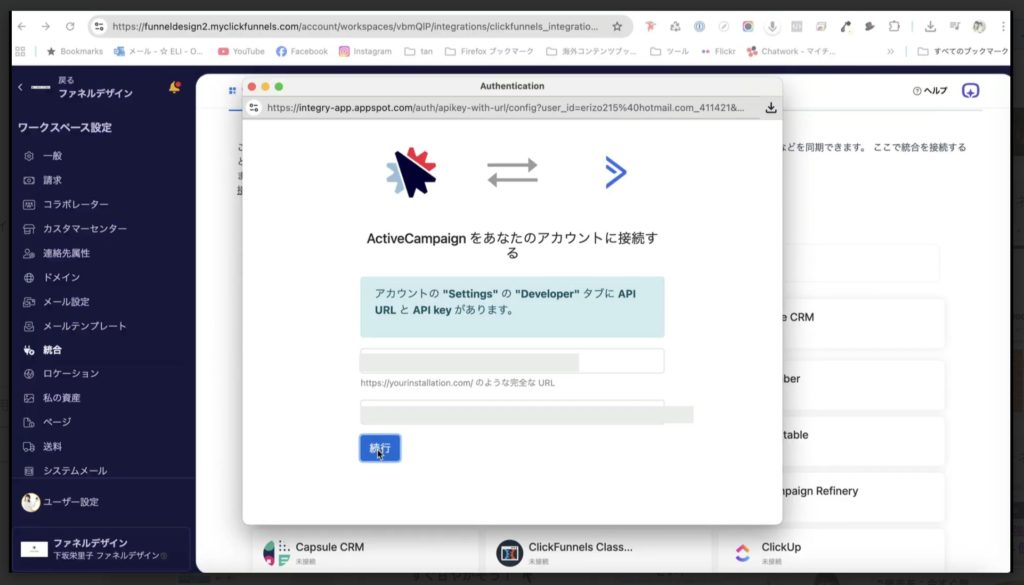Image resolution: width=1024 pixels, height=585 pixels.
Task: Expand the bookmarks overflow chevron
Action: pos(891,50)
